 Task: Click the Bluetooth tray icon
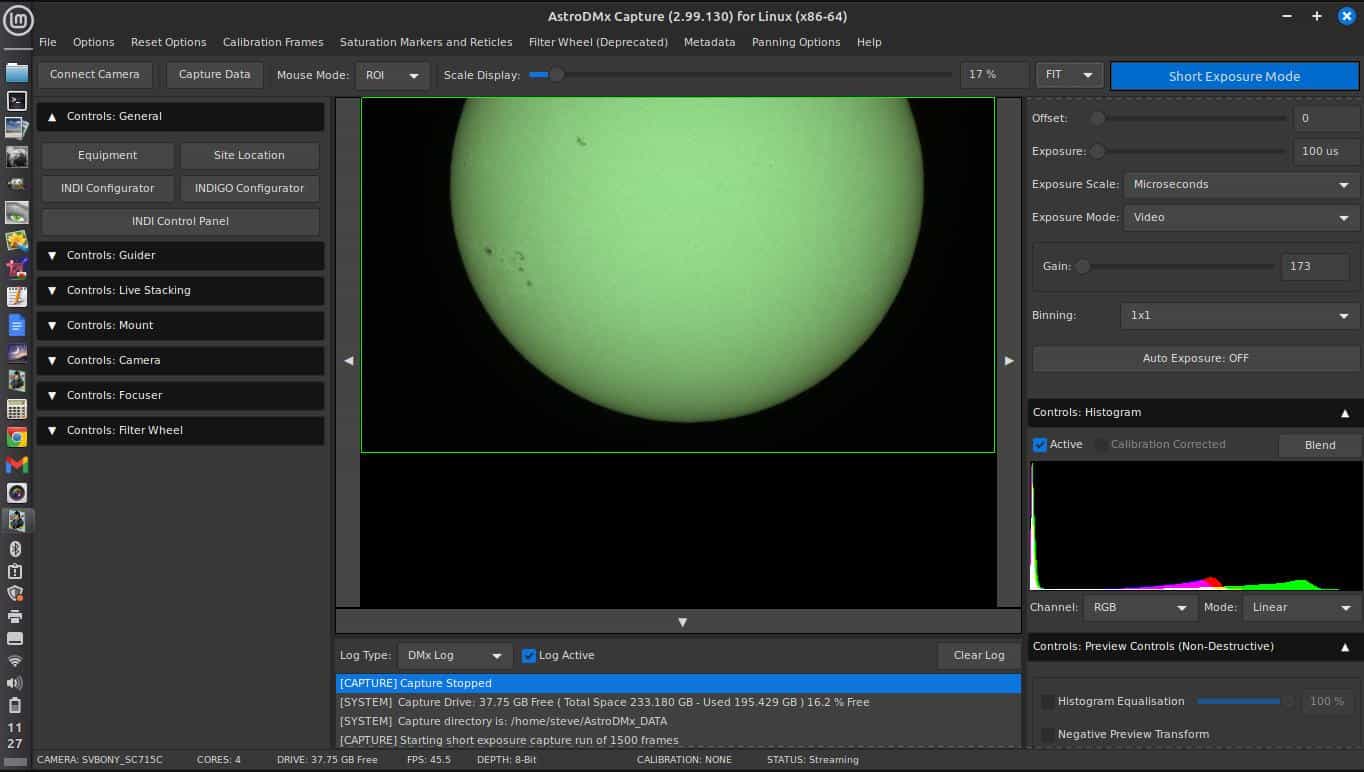(x=15, y=549)
